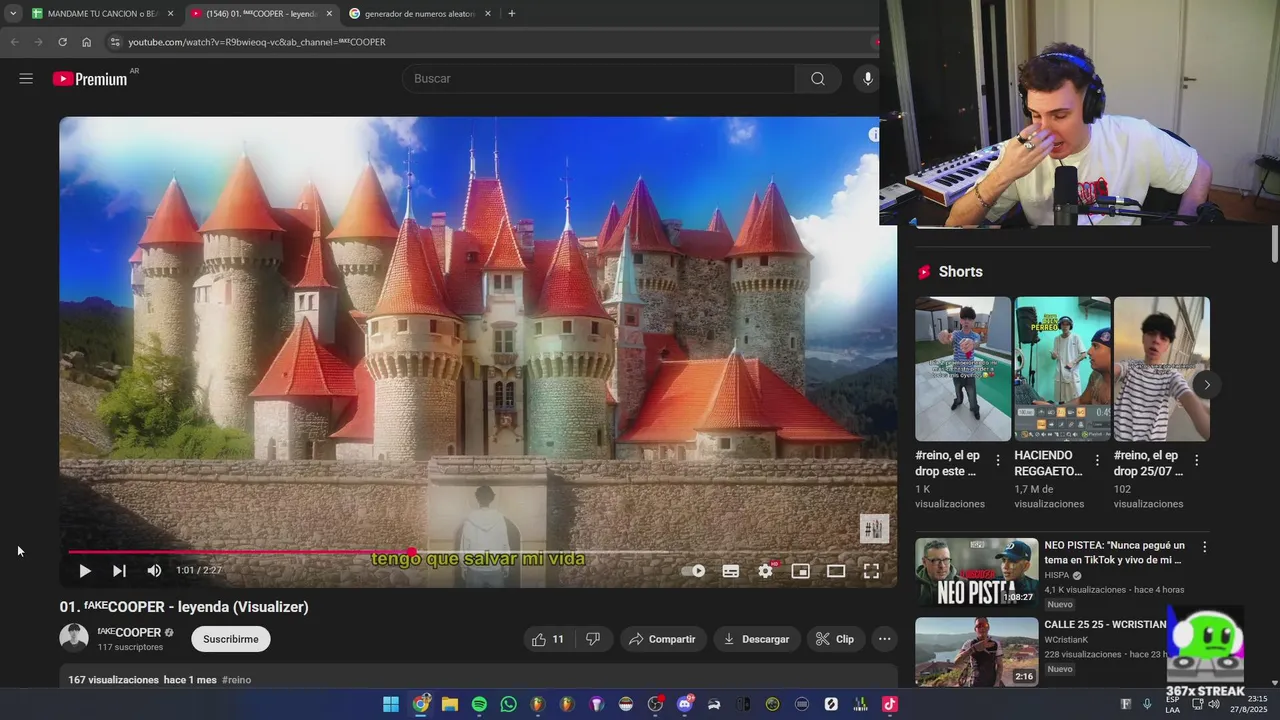Dislike the video
This screenshot has width=1280, height=720.
click(593, 639)
